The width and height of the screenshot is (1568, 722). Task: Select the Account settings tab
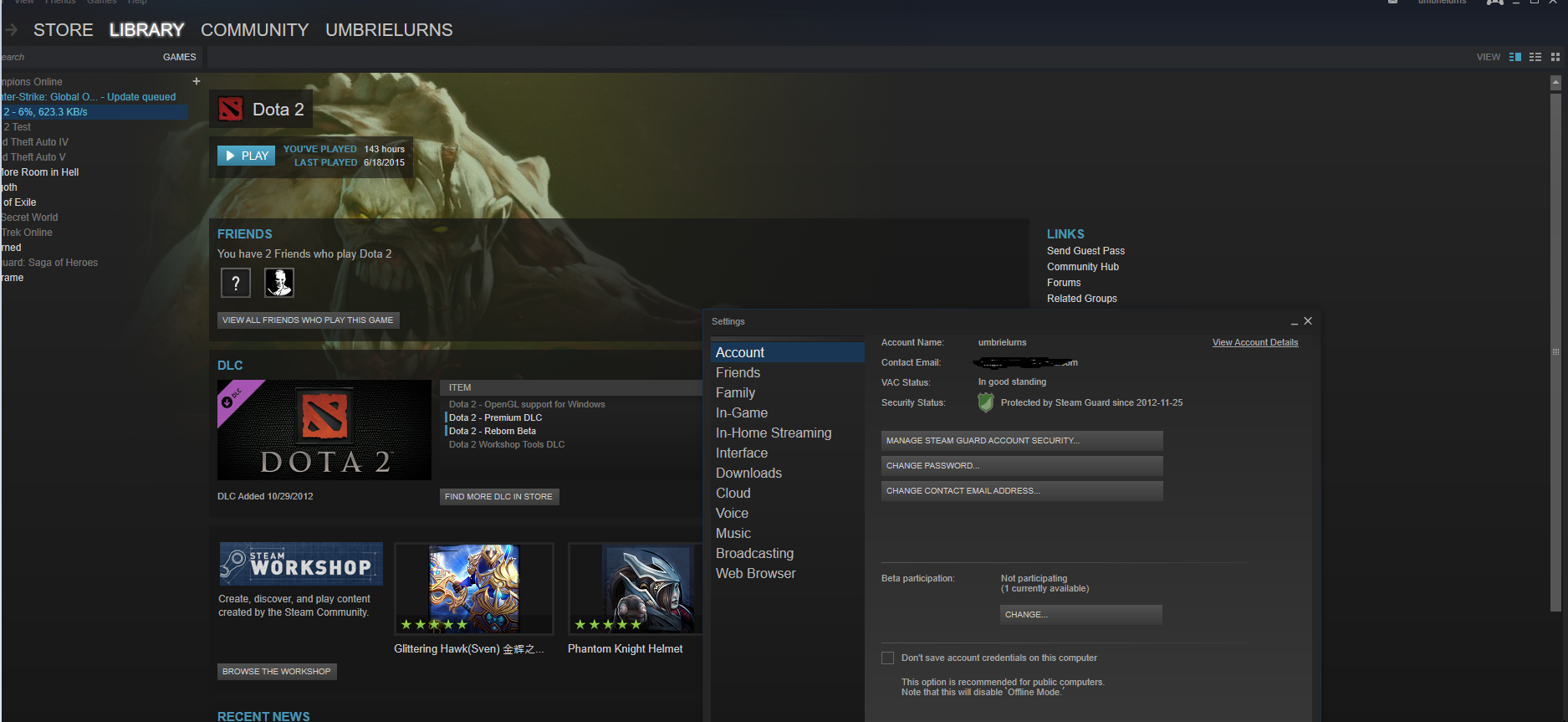[x=788, y=352]
